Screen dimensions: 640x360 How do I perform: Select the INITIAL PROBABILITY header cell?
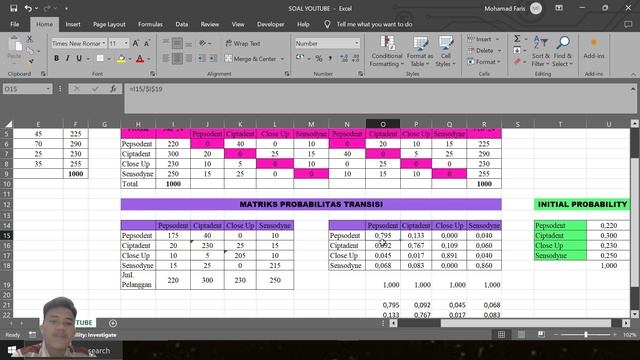[582, 204]
